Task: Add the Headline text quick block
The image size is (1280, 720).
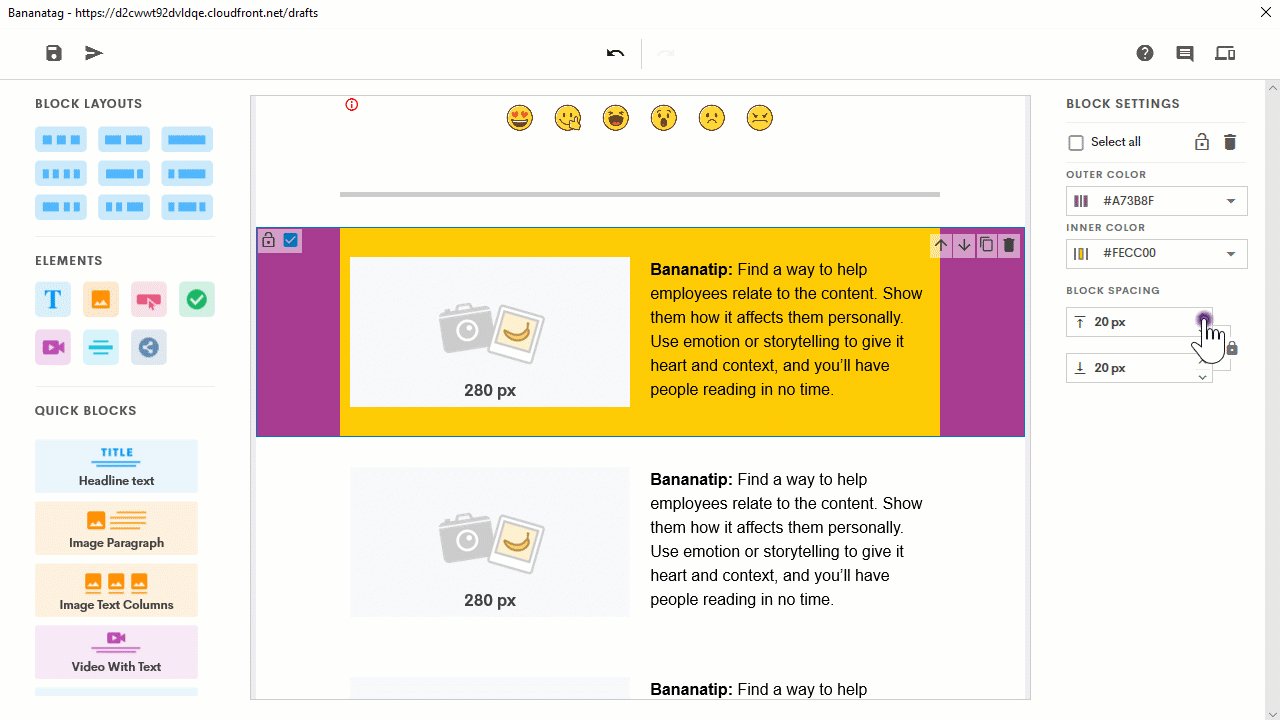Action: coord(116,466)
